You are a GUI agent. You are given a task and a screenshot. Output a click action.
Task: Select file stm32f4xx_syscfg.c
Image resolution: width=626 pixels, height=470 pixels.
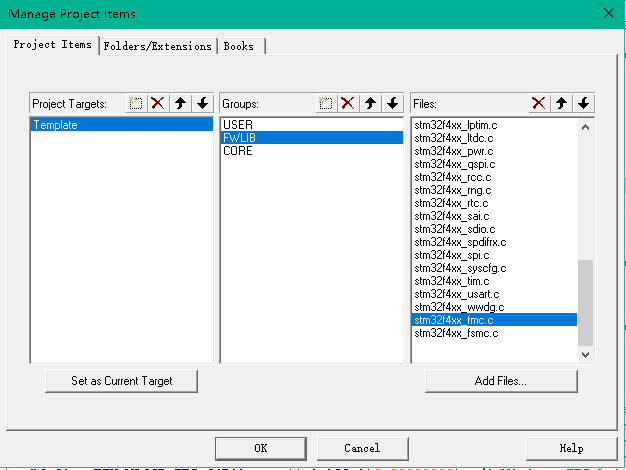click(494, 268)
